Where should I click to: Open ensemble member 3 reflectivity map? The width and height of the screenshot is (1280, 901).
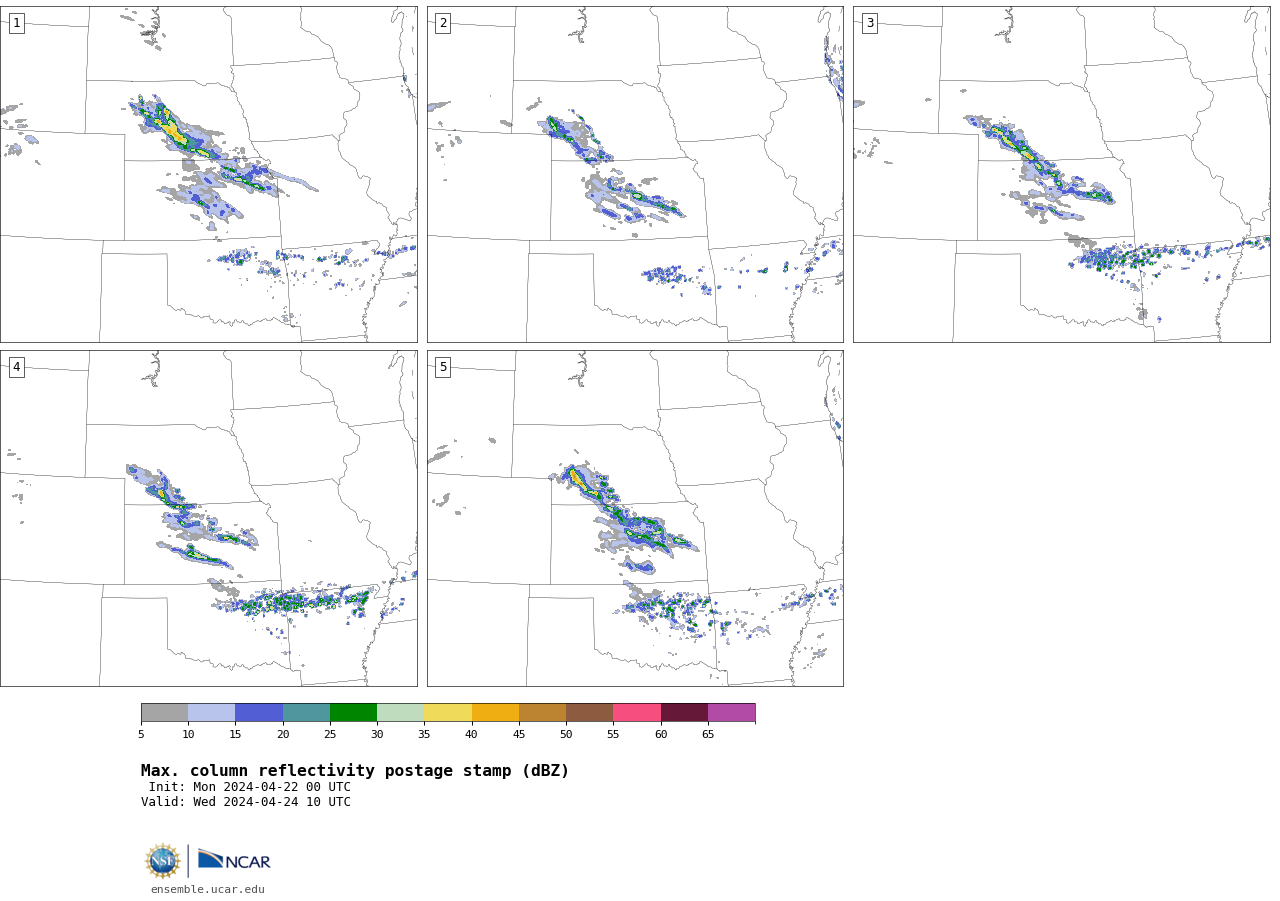click(1061, 174)
